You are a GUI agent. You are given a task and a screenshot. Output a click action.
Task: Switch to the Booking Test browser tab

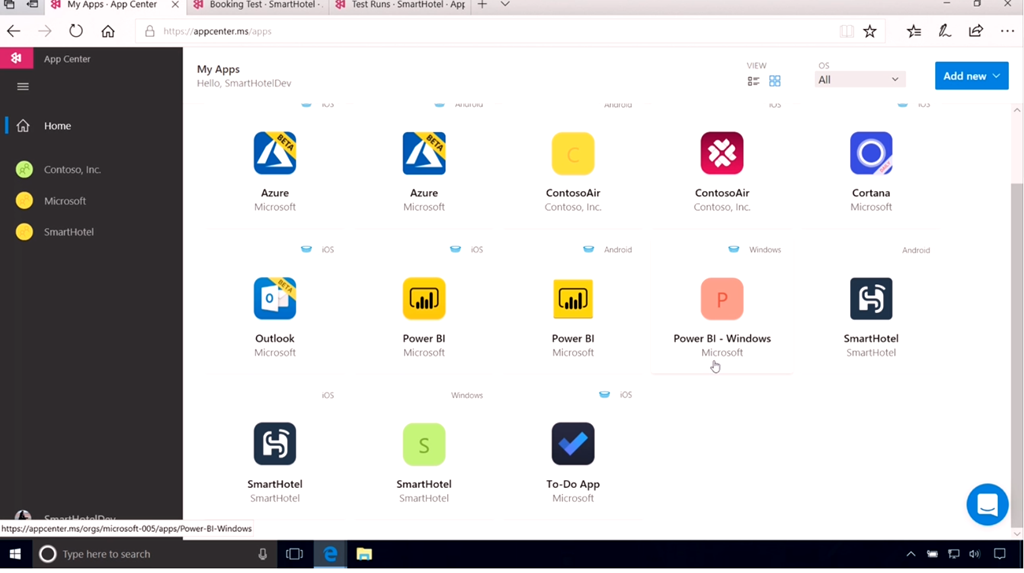(257, 5)
